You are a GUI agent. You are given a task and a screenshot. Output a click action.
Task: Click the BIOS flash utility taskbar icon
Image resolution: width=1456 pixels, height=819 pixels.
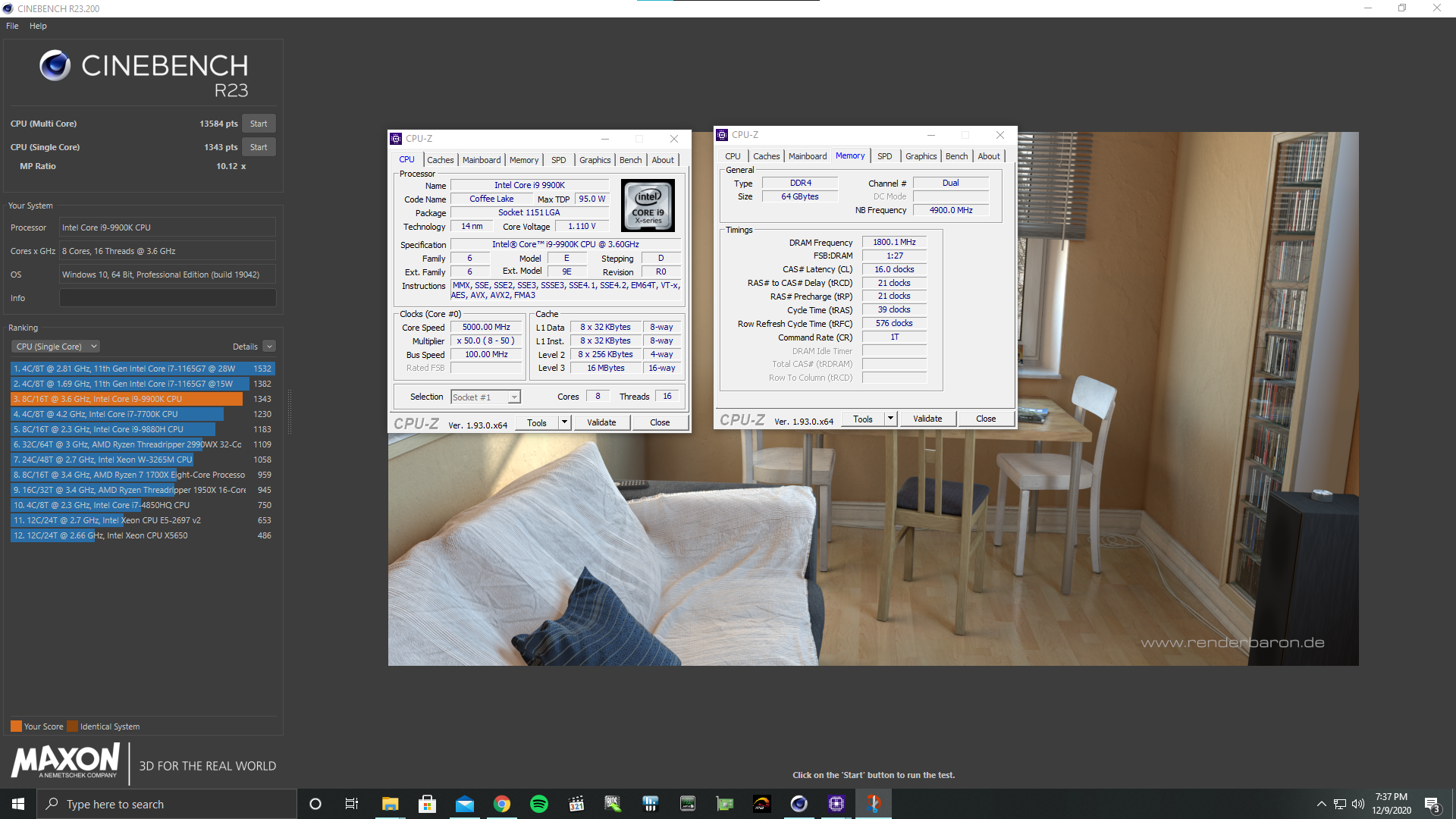click(613, 804)
